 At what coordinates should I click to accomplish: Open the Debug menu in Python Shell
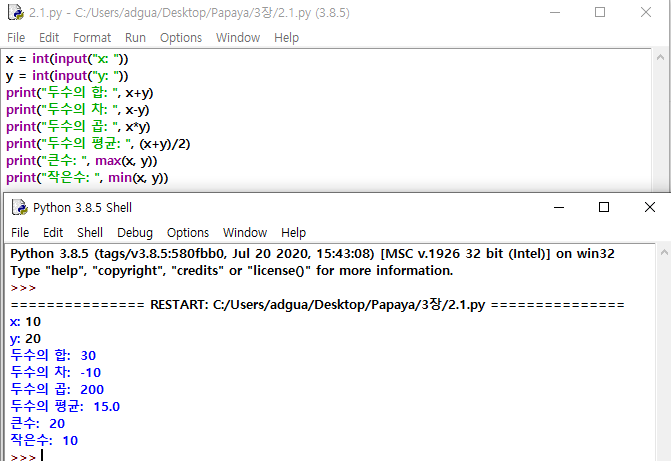pyautogui.click(x=135, y=232)
